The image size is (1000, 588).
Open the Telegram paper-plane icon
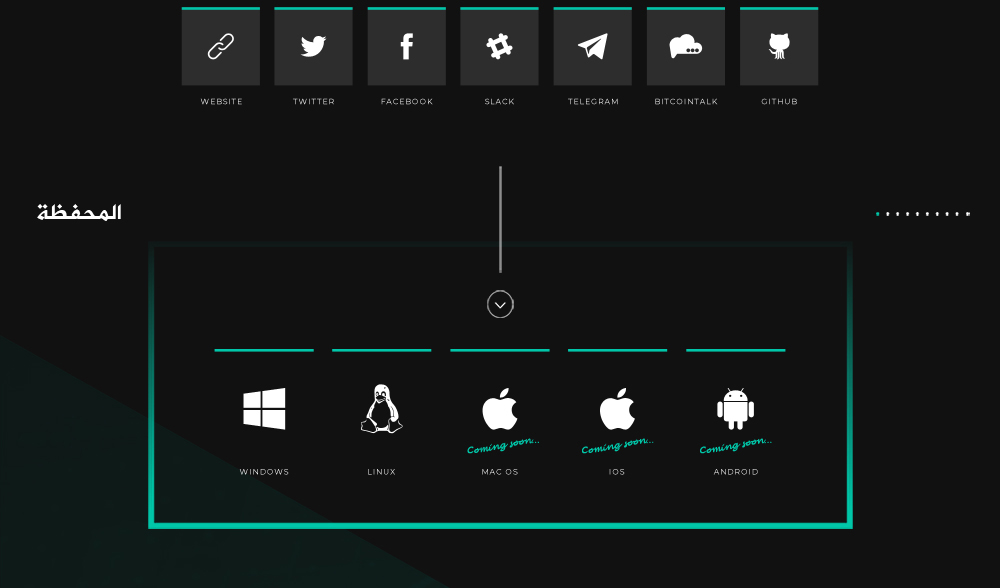[x=592, y=47]
